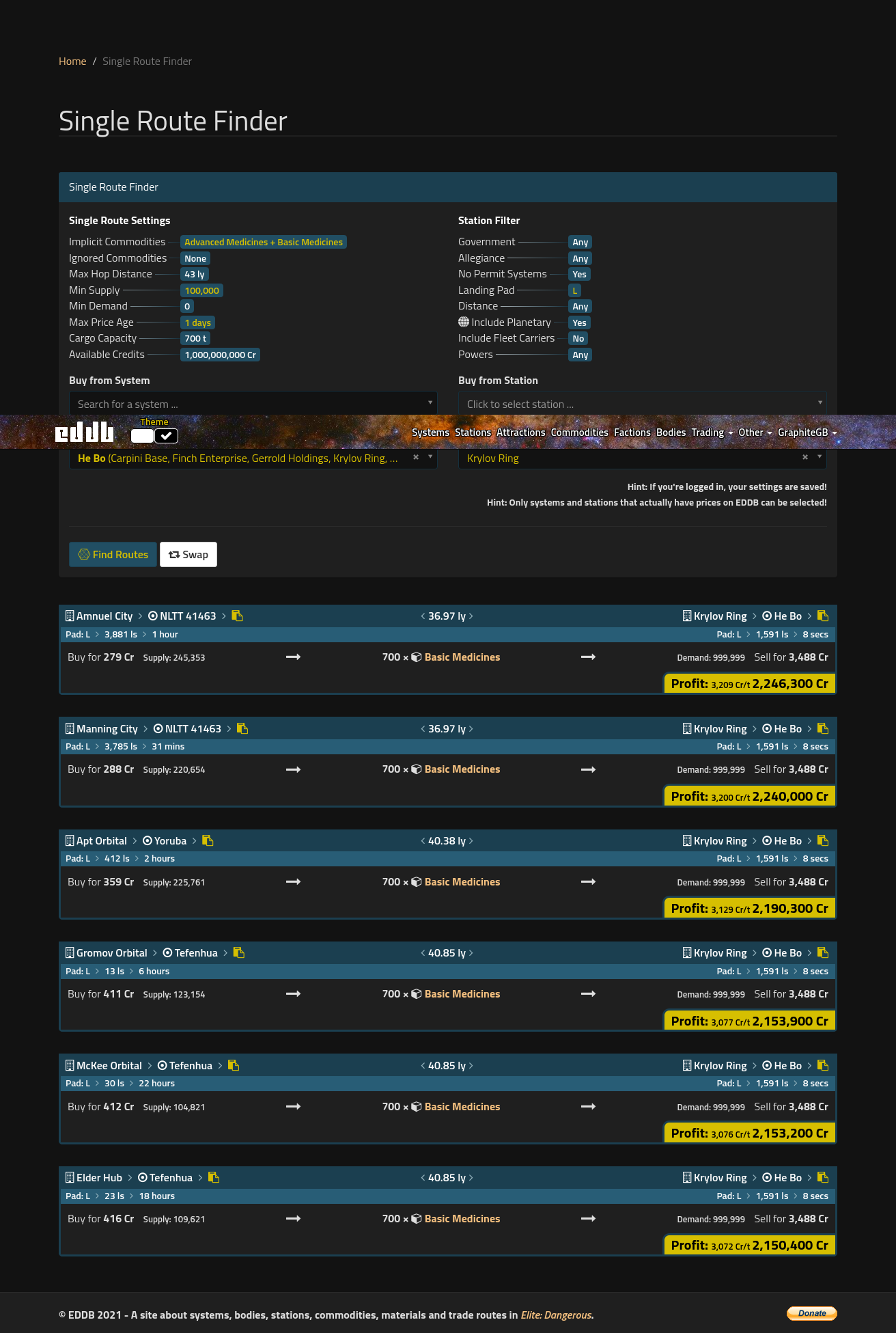
Task: Copy Manning City system name NLTT 41463
Action: (x=242, y=728)
